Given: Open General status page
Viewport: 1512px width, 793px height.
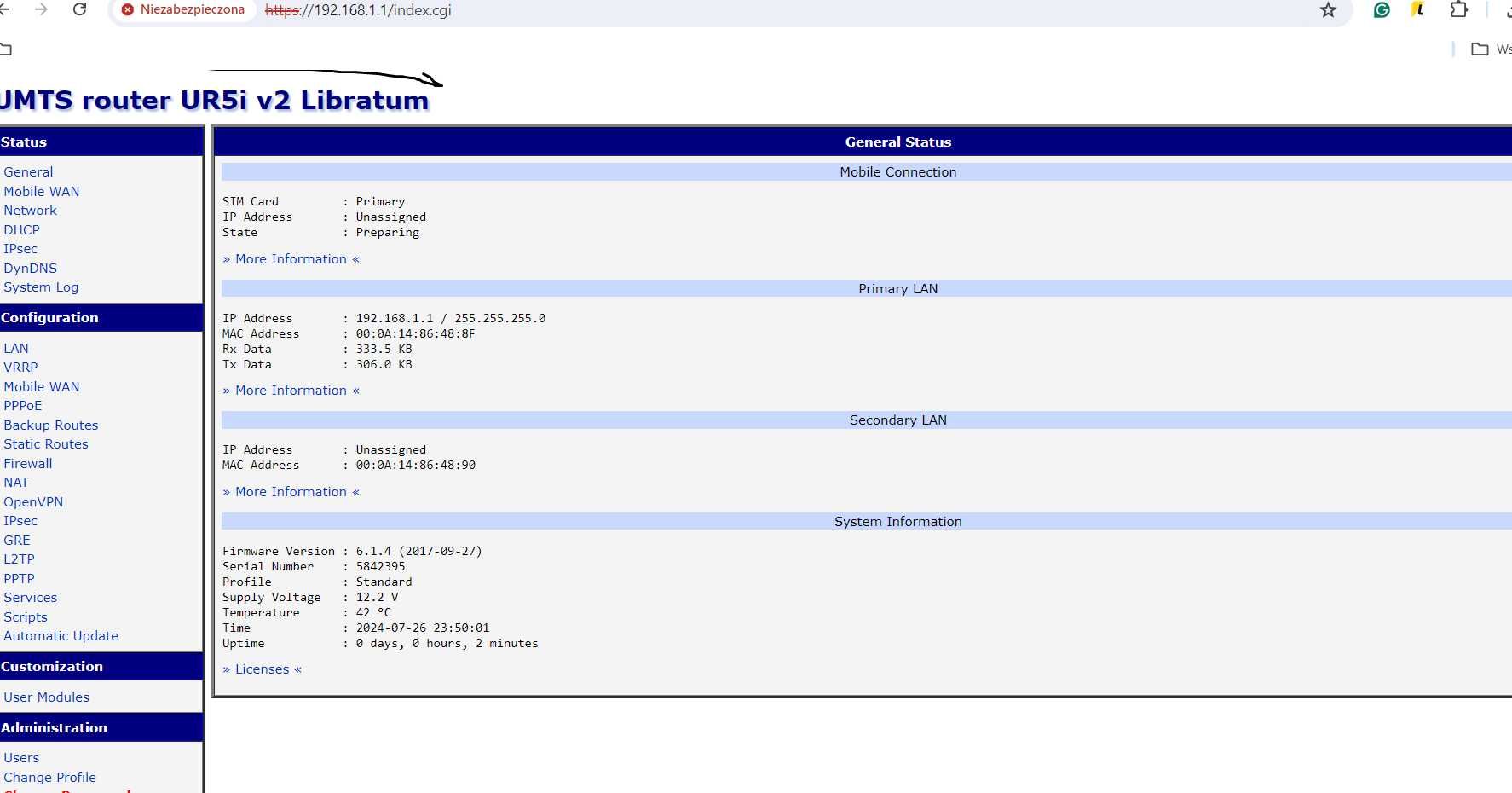Looking at the screenshot, I should point(28,172).
